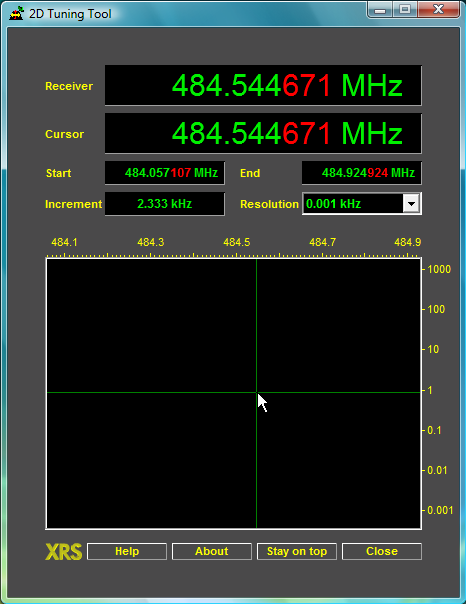Click the 0.1 vertical scale label
Screen dimensions: 466x604
pos(434,430)
